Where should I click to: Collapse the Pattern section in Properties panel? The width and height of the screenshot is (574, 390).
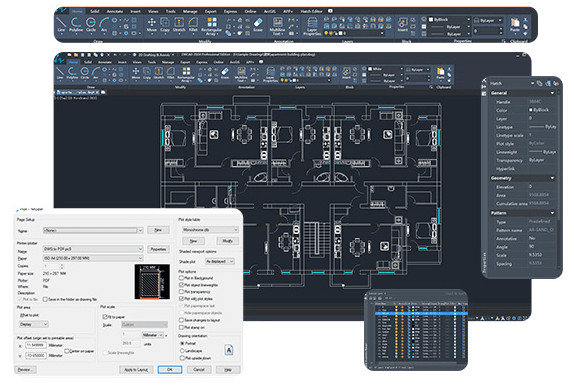pos(552,213)
